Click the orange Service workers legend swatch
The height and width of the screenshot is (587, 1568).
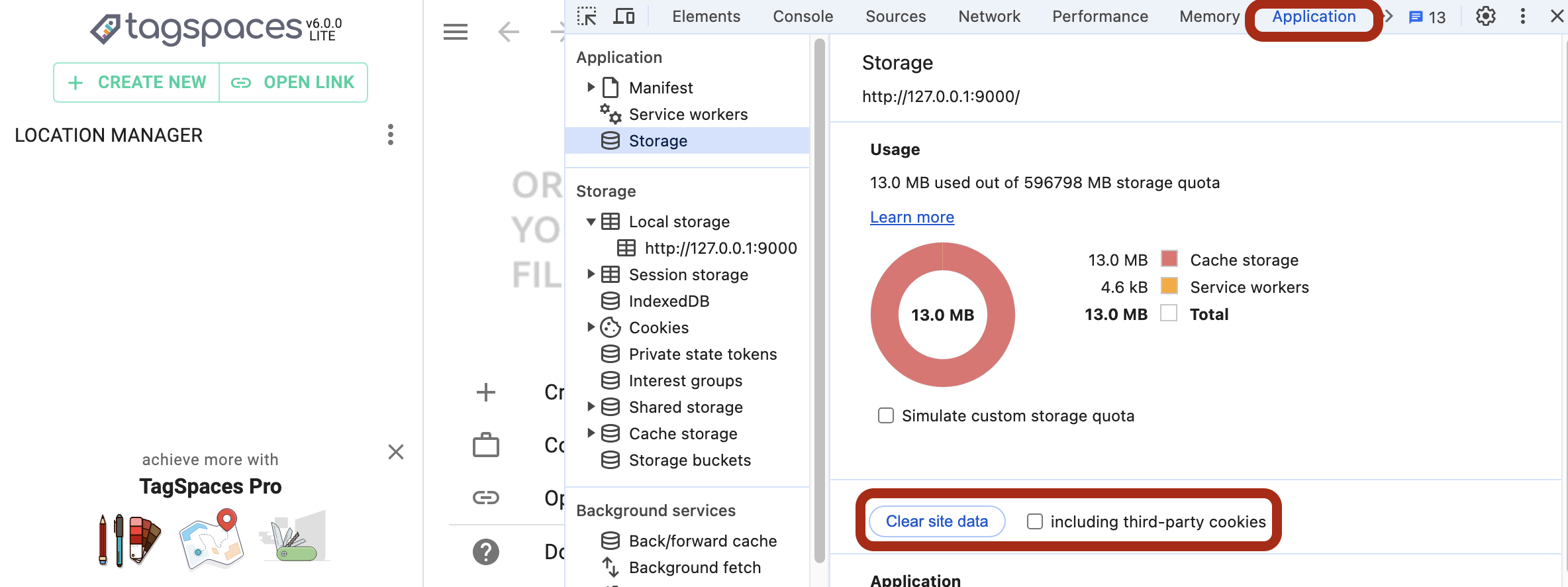click(1169, 286)
